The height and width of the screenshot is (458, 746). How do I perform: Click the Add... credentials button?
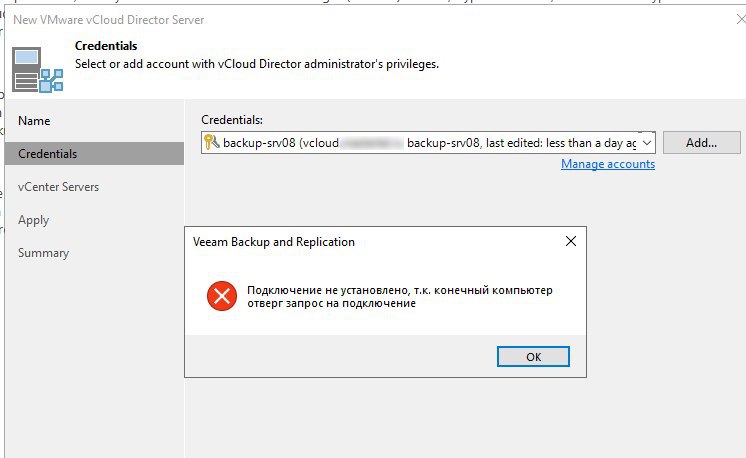pos(702,143)
